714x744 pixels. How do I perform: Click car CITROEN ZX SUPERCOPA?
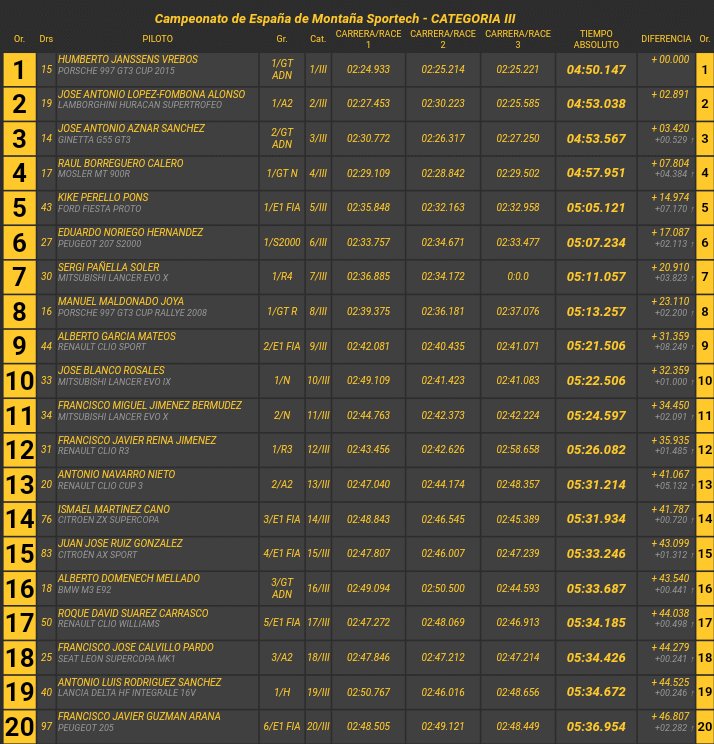pos(109,520)
